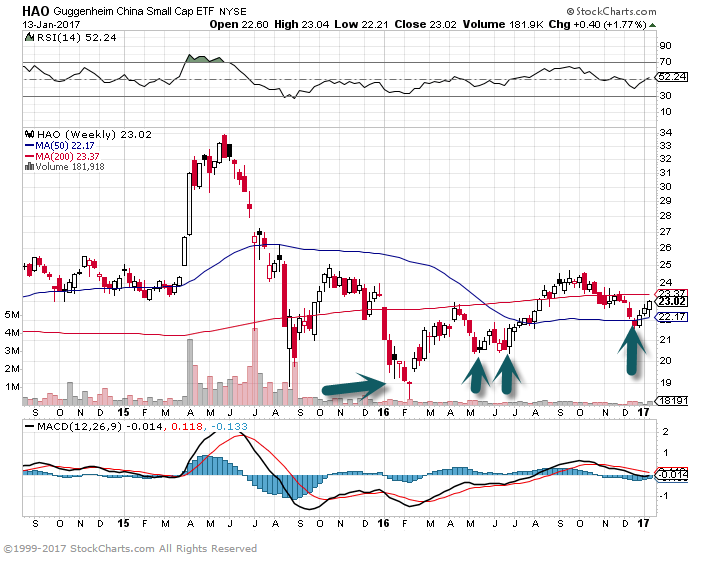Click the red line sample before MA(200)
Image resolution: width=717 pixels, height=571 pixels.
(x=29, y=156)
